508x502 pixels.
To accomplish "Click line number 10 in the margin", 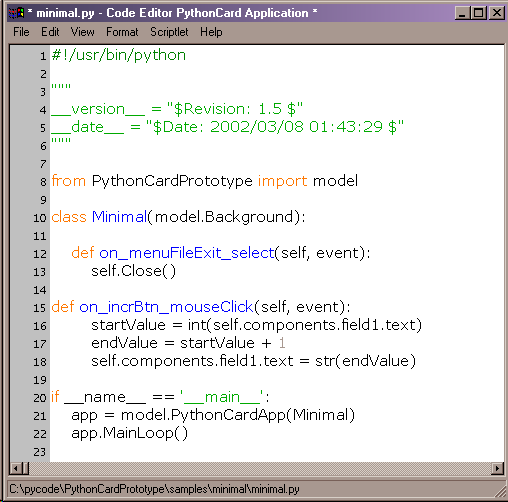I will coord(40,218).
